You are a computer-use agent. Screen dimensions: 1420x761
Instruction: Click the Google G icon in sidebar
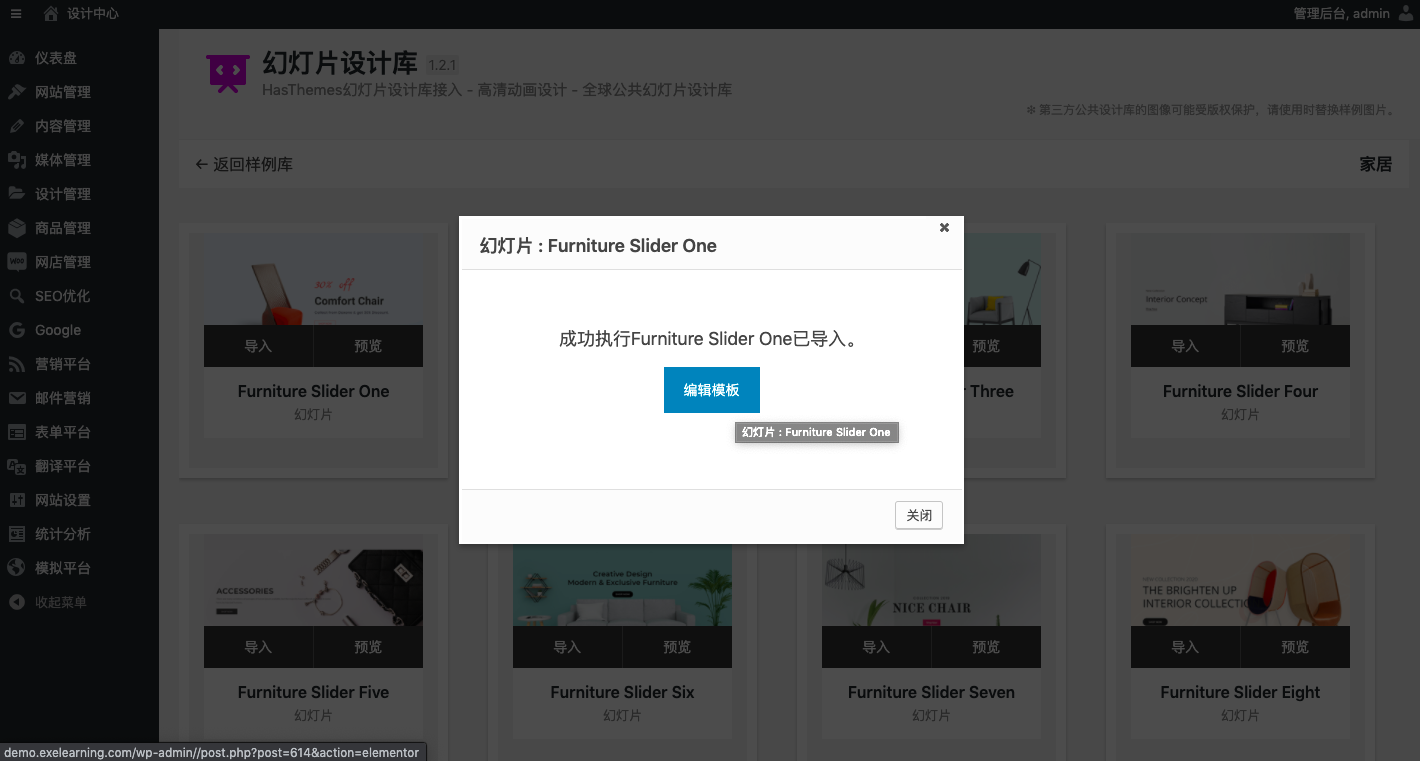(x=17, y=330)
